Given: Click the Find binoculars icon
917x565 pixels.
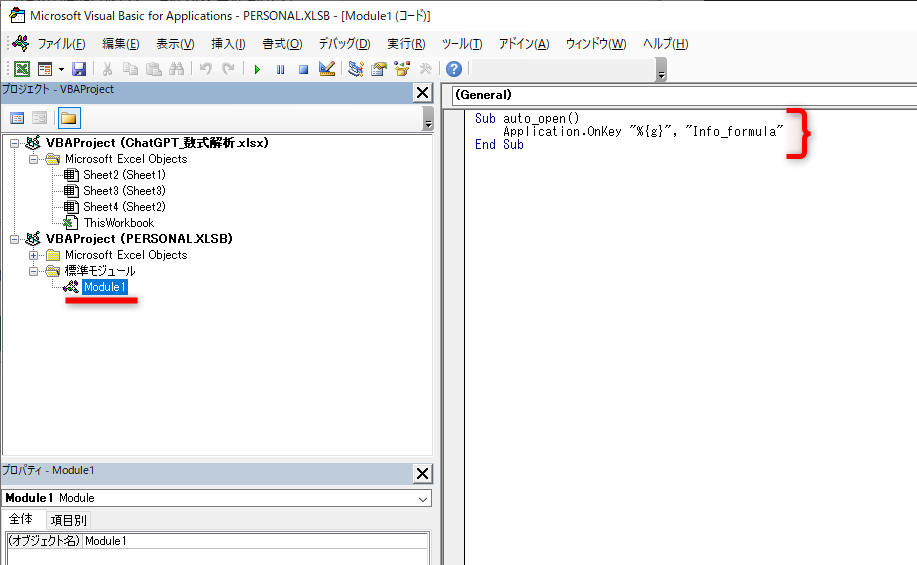Looking at the screenshot, I should pos(176,69).
